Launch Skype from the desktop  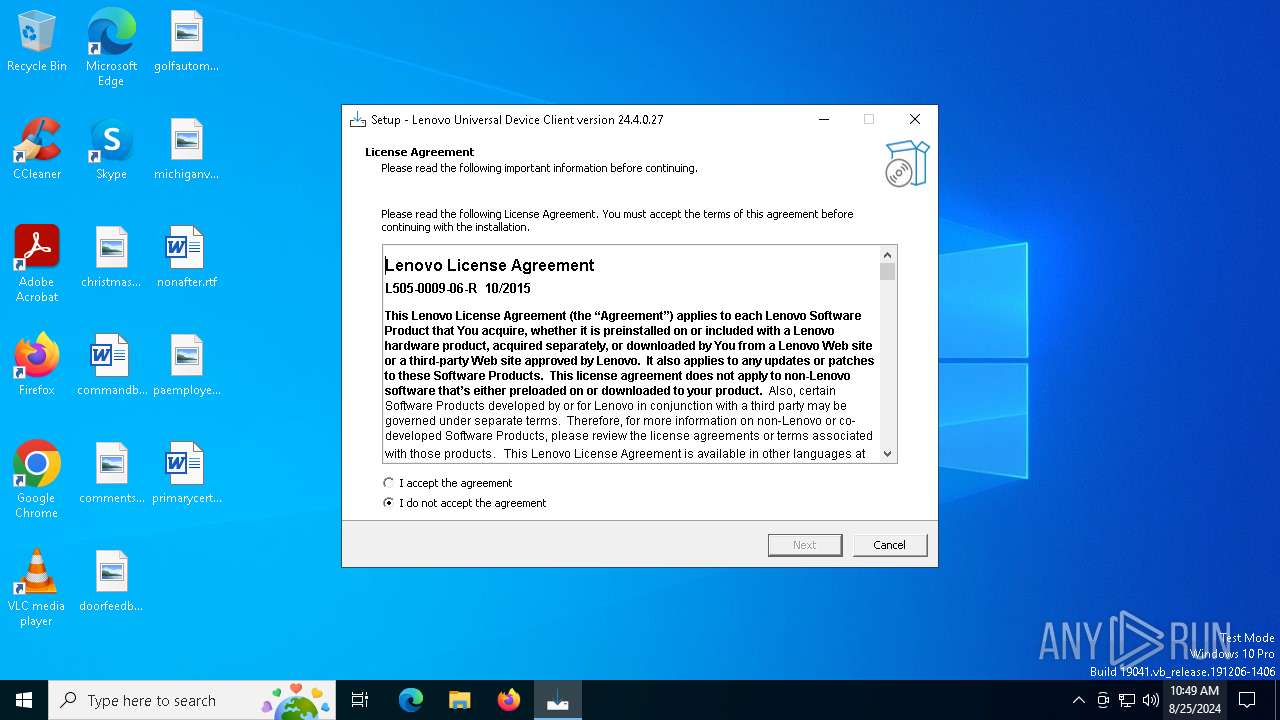click(x=111, y=150)
